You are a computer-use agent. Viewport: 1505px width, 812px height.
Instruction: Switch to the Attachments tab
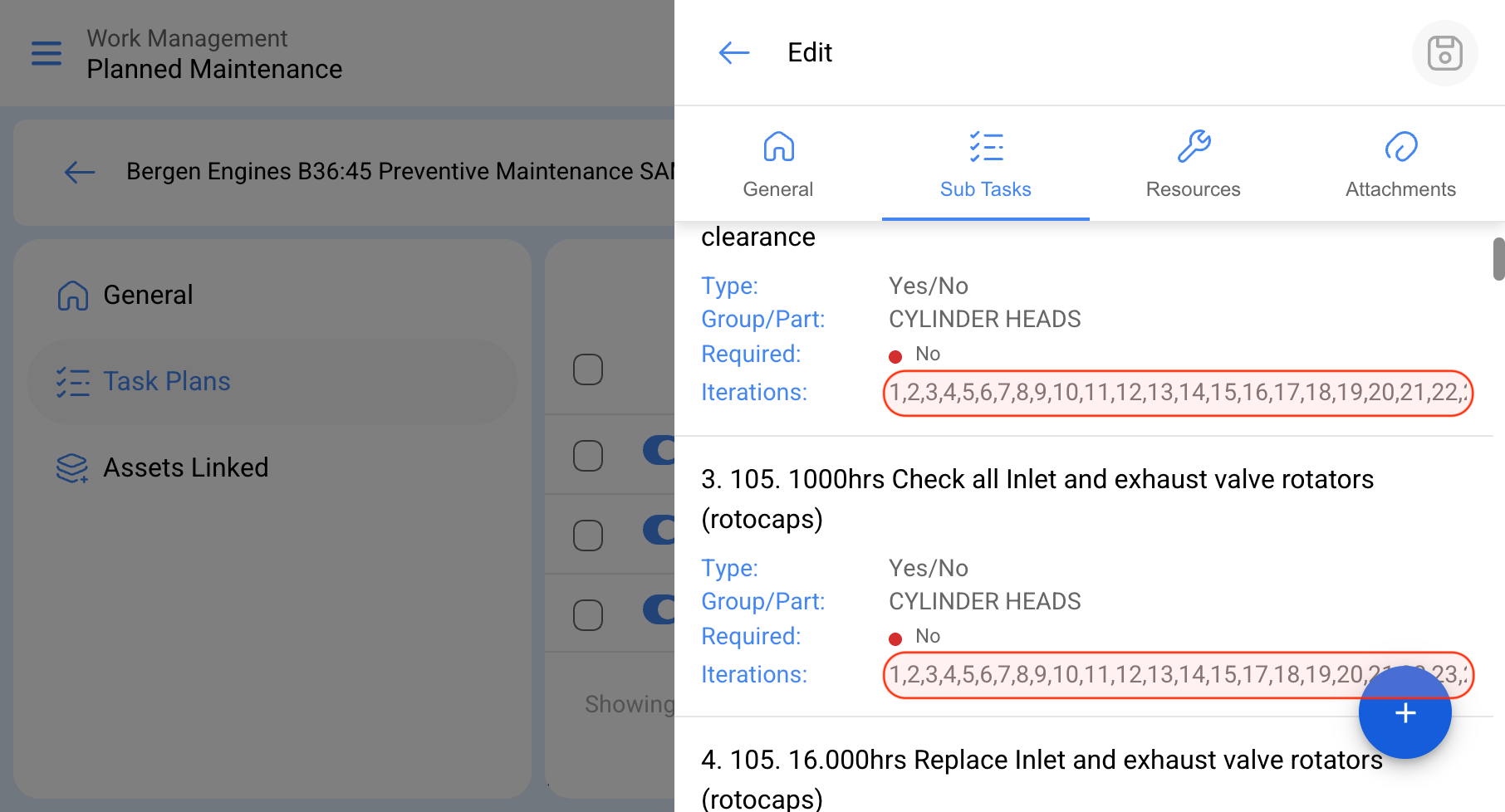click(x=1400, y=164)
